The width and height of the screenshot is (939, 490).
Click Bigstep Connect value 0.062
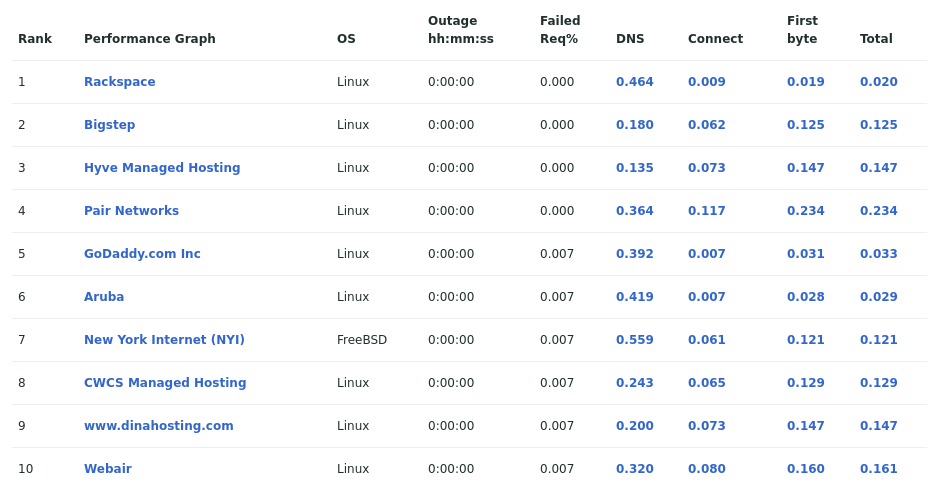(707, 125)
